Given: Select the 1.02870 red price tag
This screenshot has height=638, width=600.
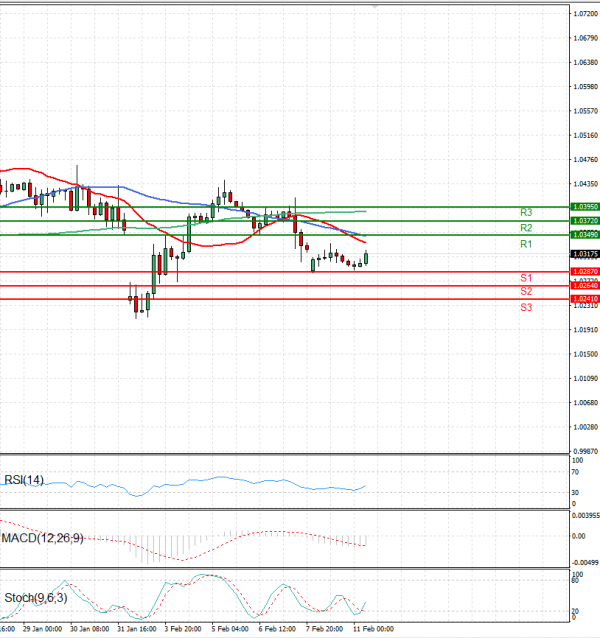Looking at the screenshot, I should pyautogui.click(x=584, y=271).
